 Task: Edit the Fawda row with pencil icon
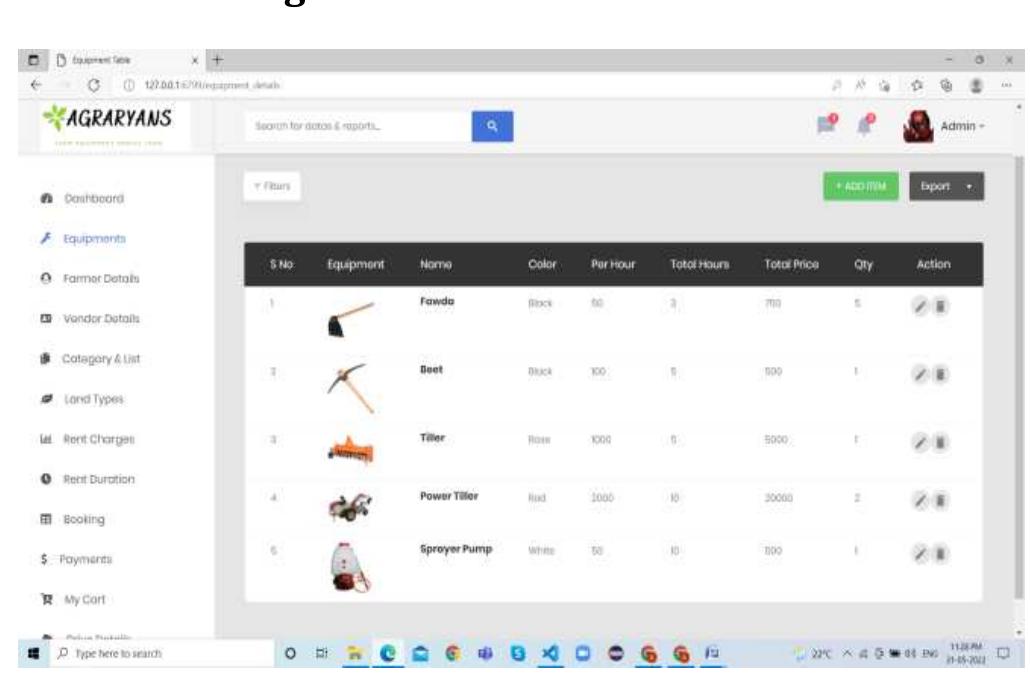pos(920,306)
